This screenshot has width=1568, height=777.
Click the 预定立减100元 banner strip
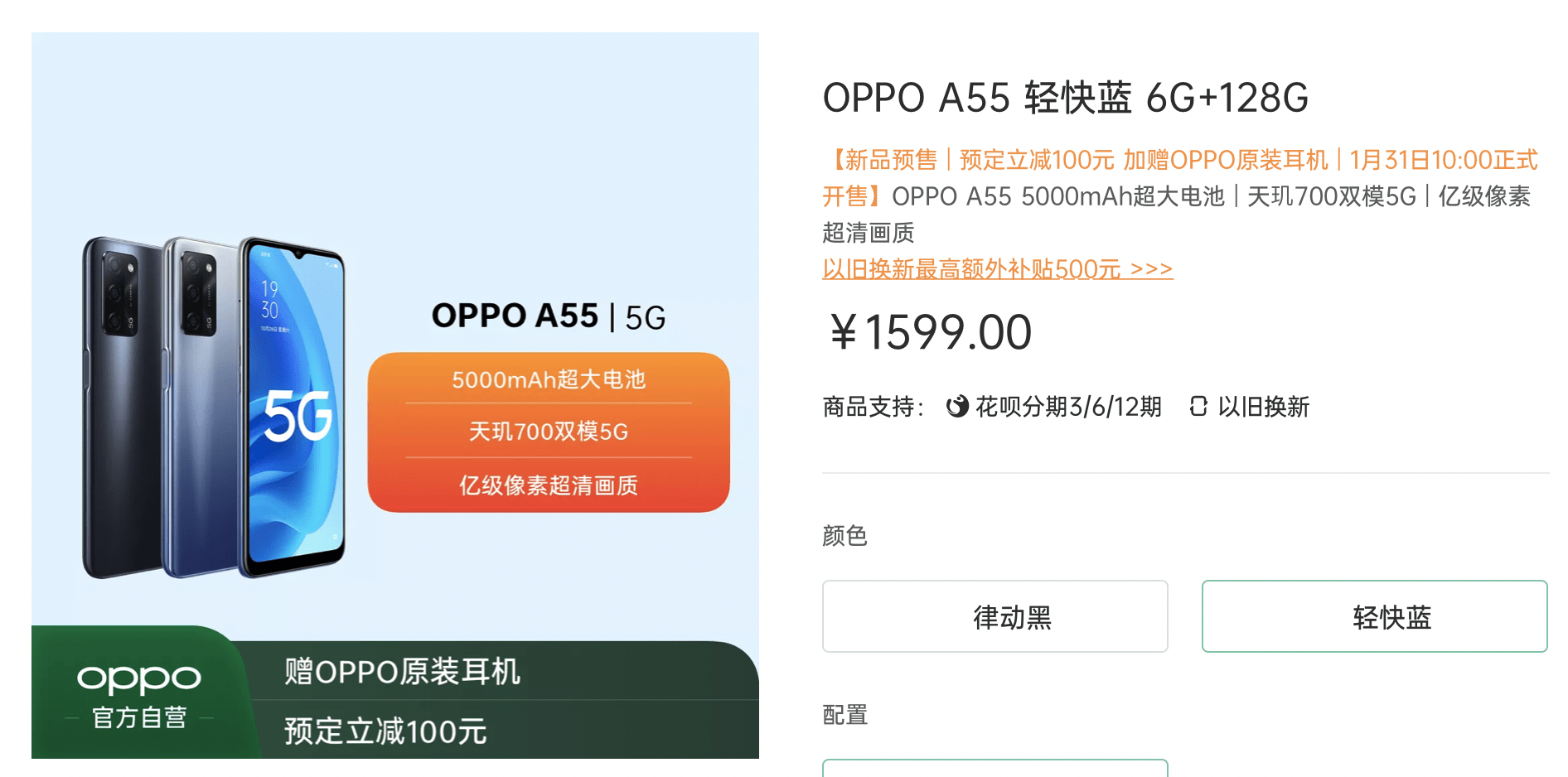click(506, 731)
